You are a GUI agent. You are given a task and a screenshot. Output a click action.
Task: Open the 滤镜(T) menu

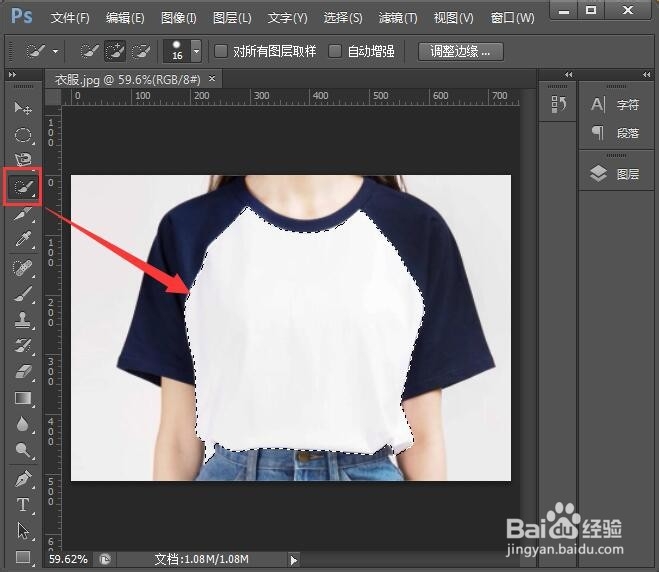click(398, 18)
